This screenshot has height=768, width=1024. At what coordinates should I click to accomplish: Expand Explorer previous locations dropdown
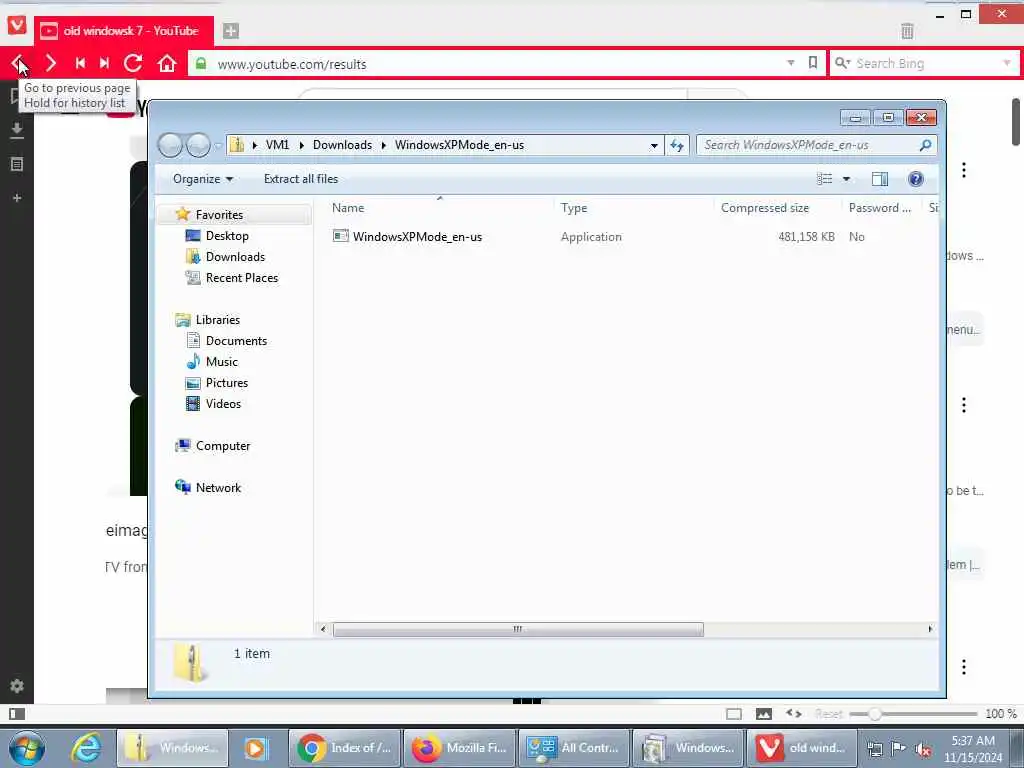pos(654,146)
